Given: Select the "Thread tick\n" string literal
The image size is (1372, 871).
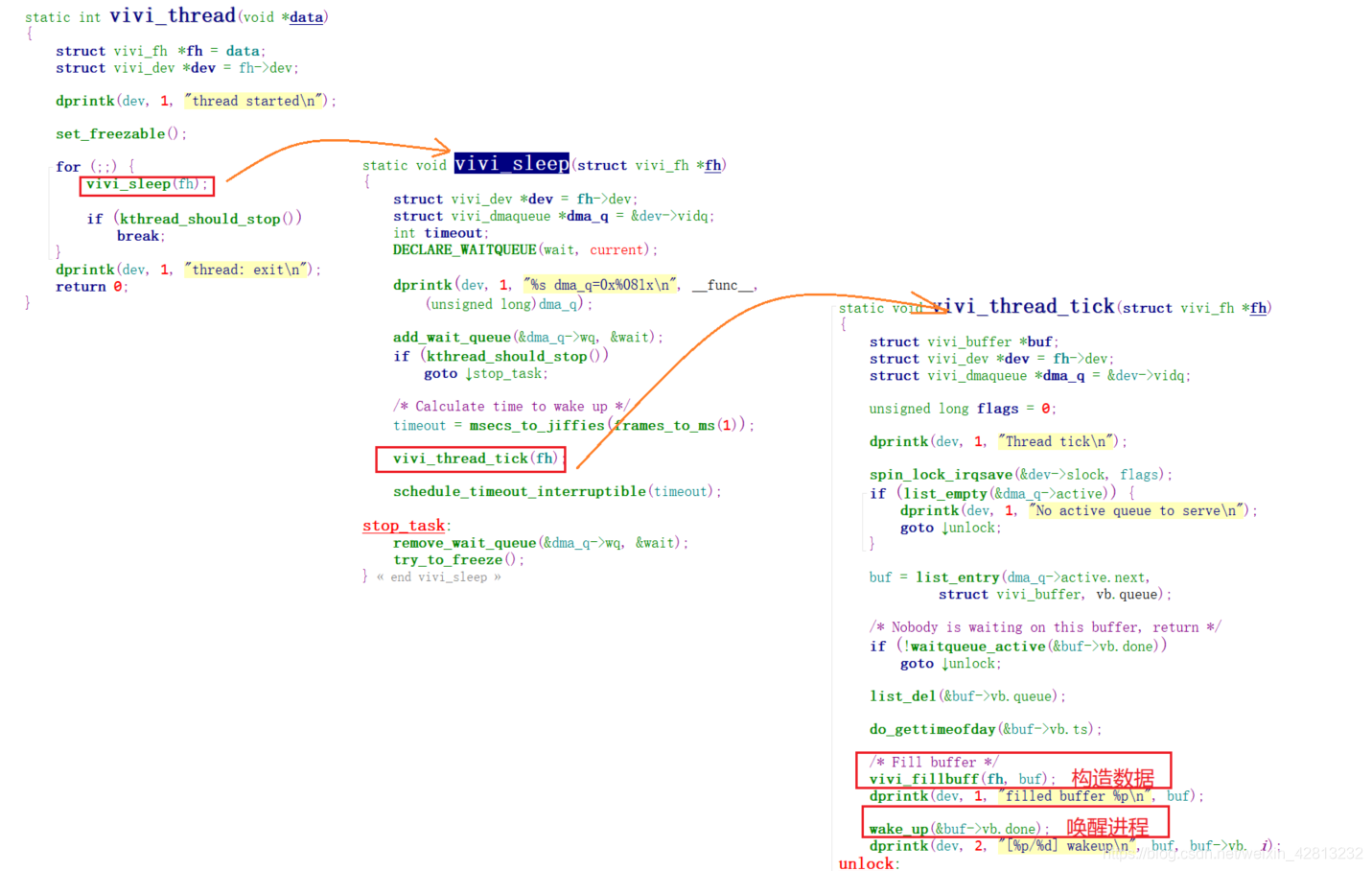Looking at the screenshot, I should tap(1057, 441).
